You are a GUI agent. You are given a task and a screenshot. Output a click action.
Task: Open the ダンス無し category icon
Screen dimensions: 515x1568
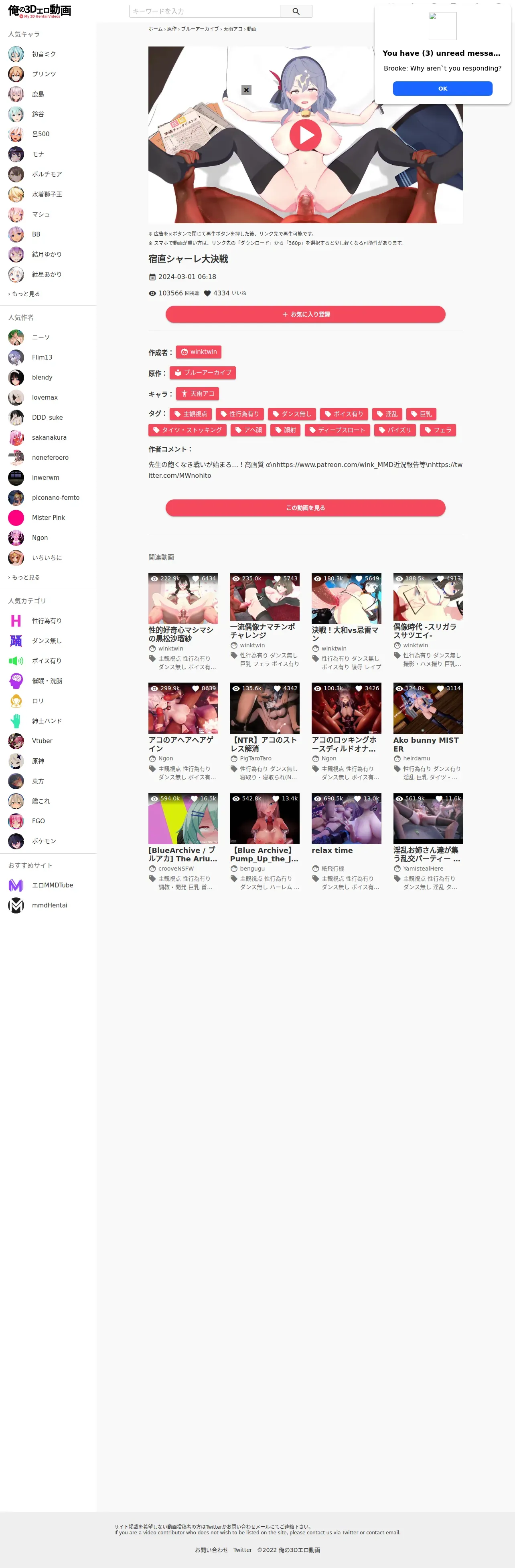coord(16,641)
